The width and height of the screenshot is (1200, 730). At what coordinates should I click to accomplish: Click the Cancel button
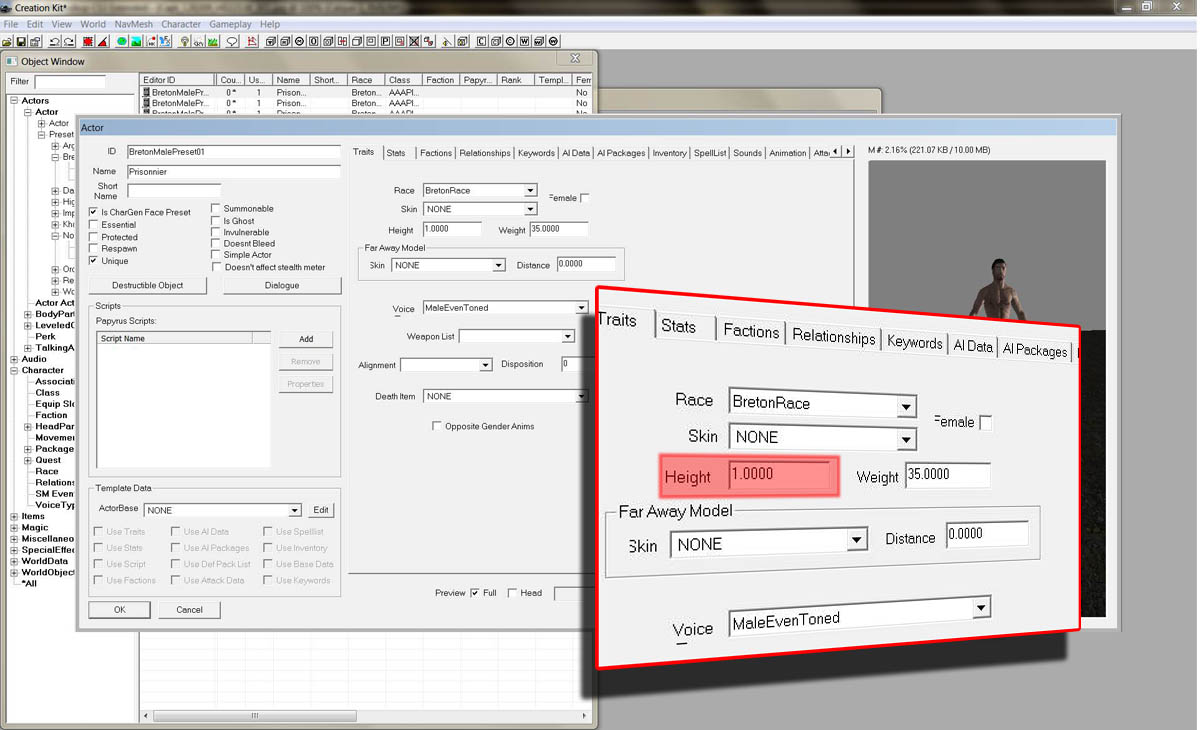(x=189, y=609)
